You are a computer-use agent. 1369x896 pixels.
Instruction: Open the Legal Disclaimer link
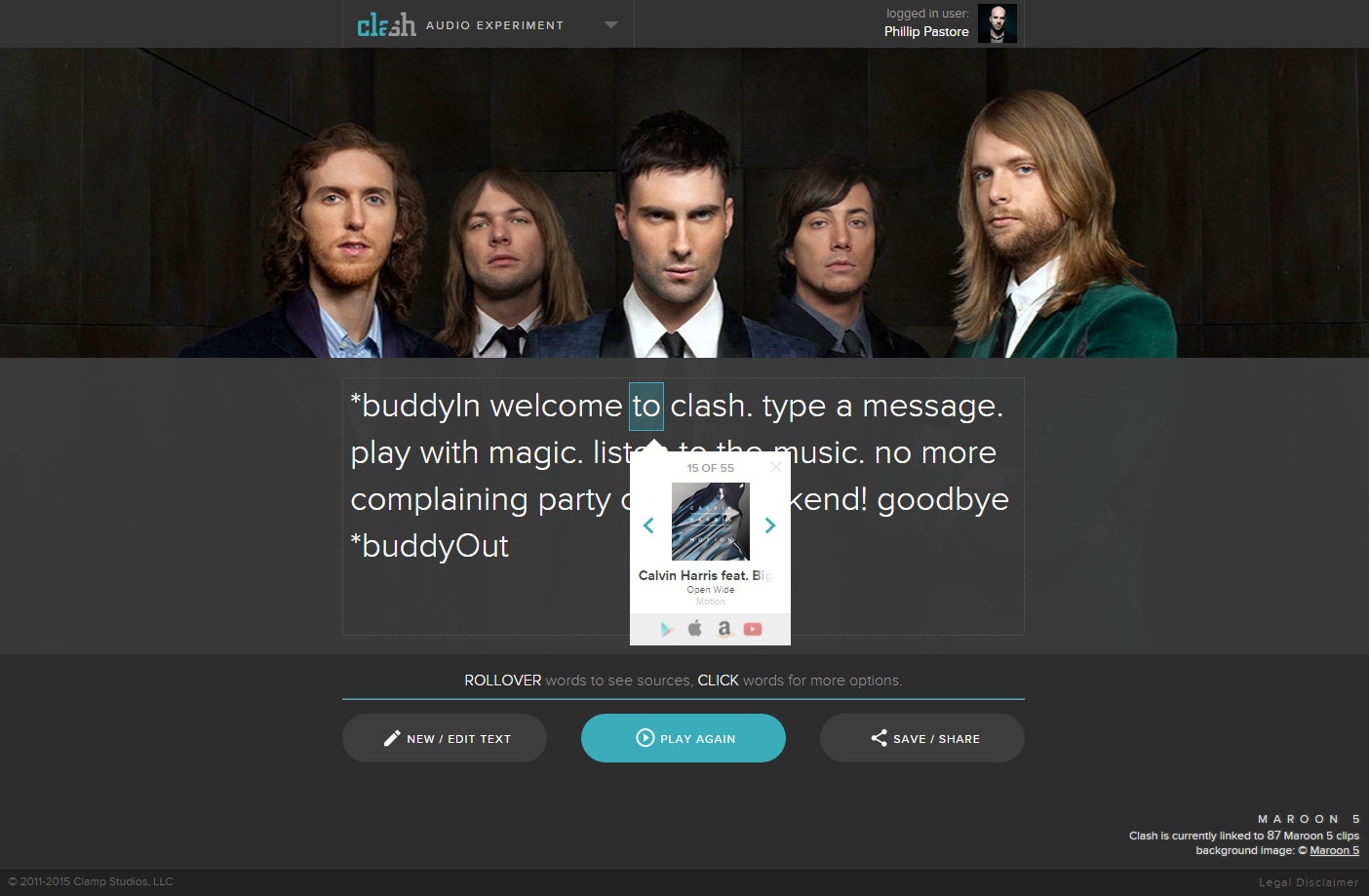coord(1309,882)
